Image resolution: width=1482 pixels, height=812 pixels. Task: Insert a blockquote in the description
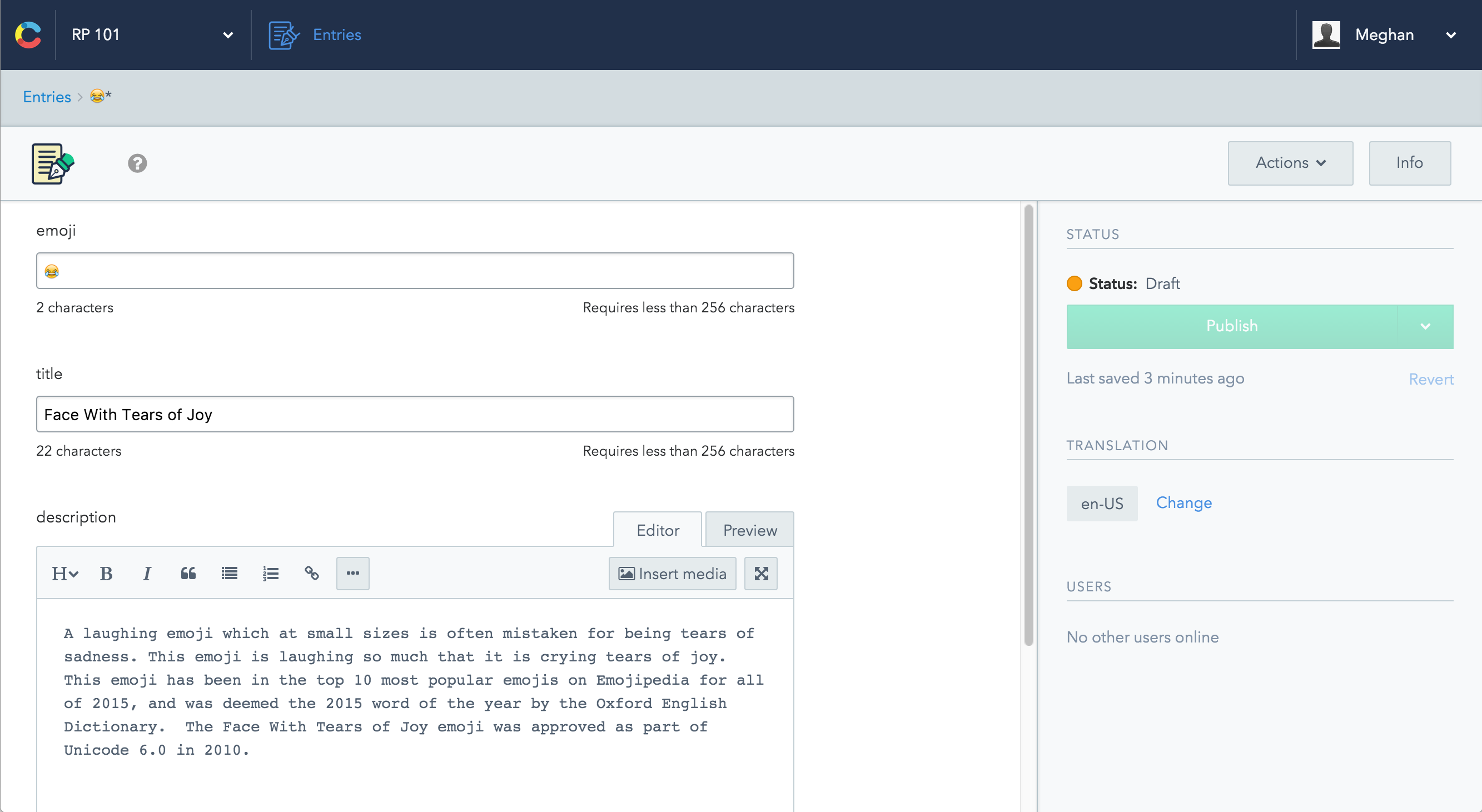click(188, 574)
